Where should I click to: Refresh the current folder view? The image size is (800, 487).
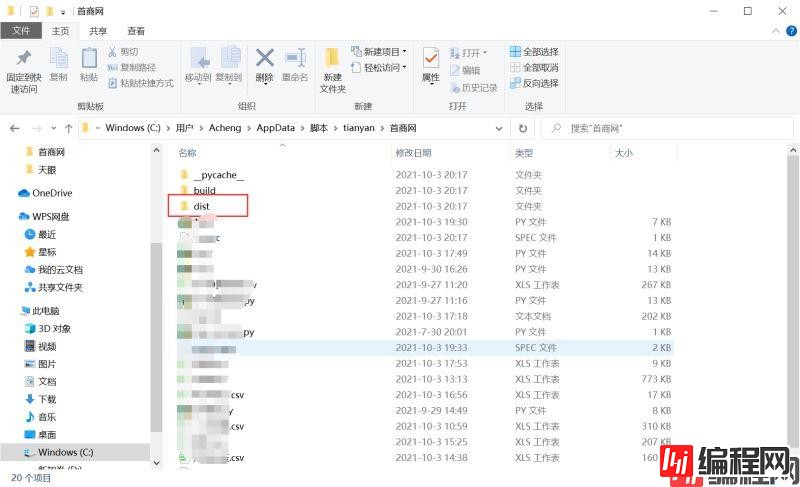click(523, 128)
